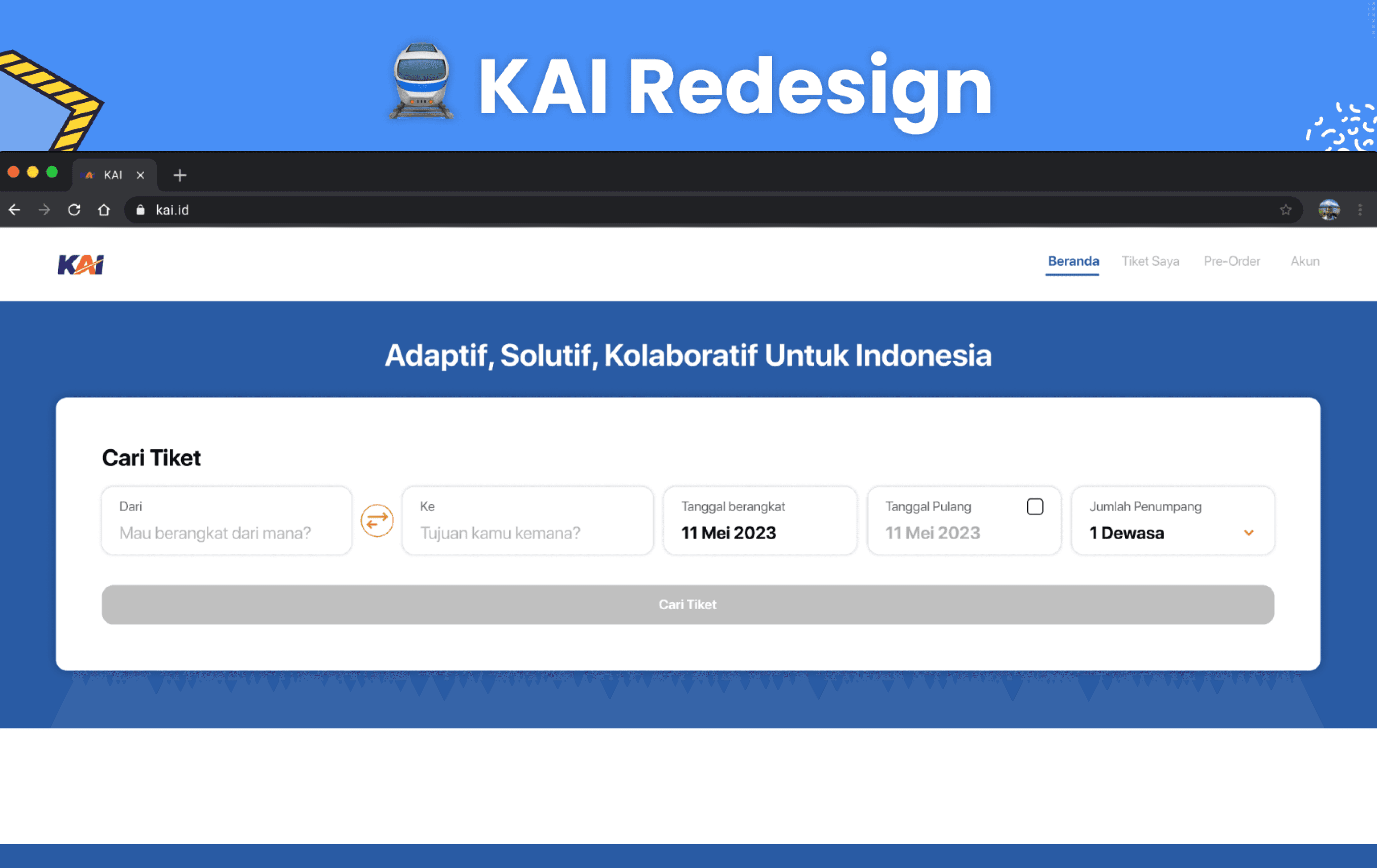Open the browser profile avatar
1377x868 pixels.
[1328, 210]
